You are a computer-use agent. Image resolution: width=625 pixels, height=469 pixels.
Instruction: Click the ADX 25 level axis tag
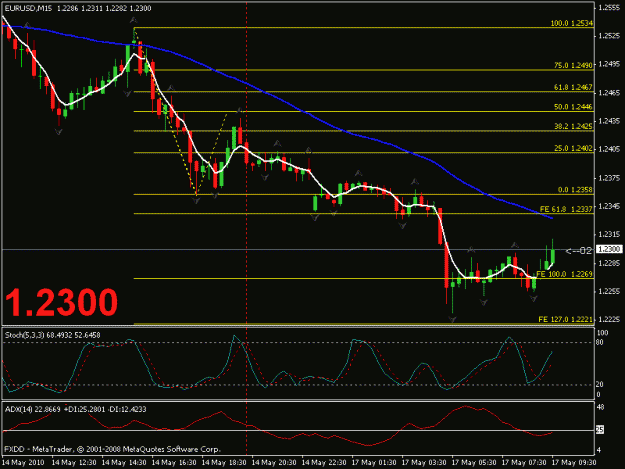(600, 430)
